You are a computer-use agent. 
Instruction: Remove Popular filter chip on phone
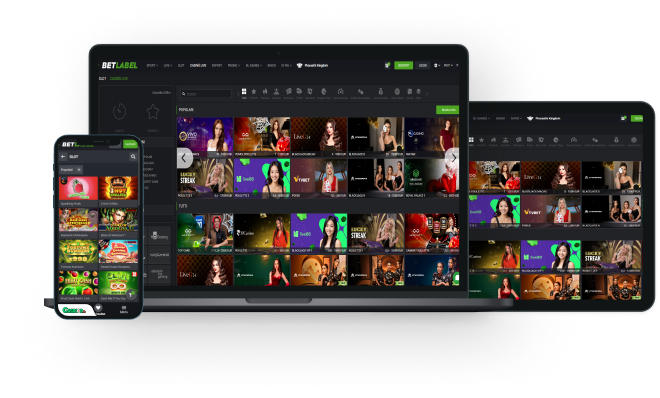[x=79, y=170]
